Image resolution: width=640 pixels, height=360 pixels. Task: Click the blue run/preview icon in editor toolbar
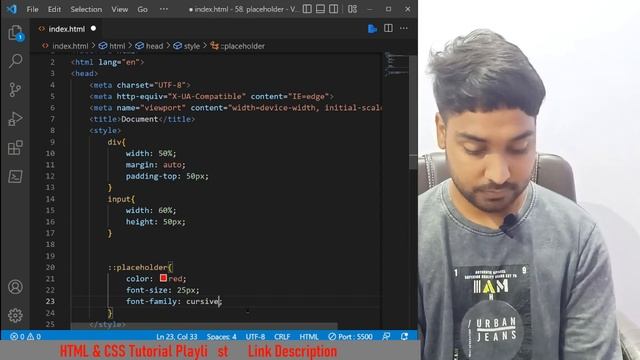[372, 29]
